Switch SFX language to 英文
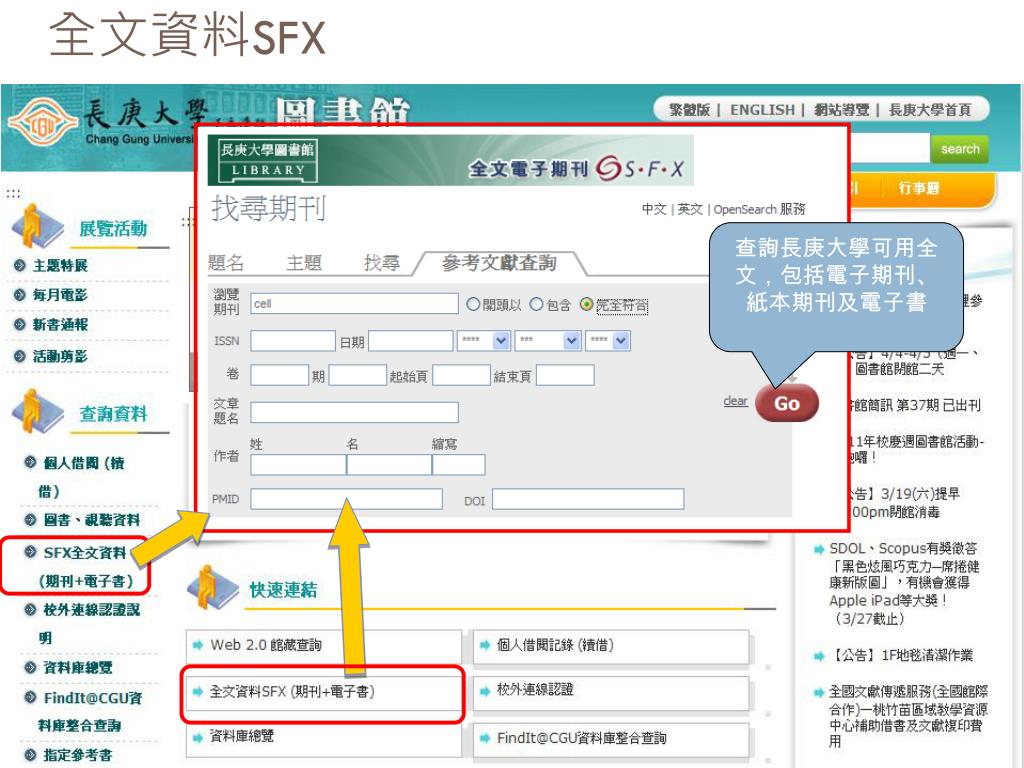 (690, 209)
